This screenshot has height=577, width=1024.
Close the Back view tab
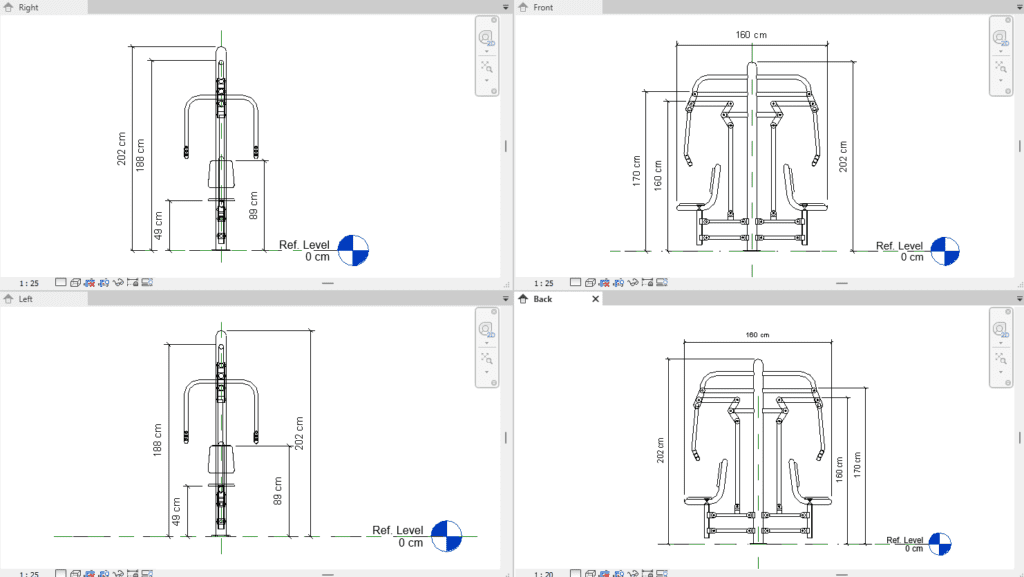pyautogui.click(x=595, y=299)
